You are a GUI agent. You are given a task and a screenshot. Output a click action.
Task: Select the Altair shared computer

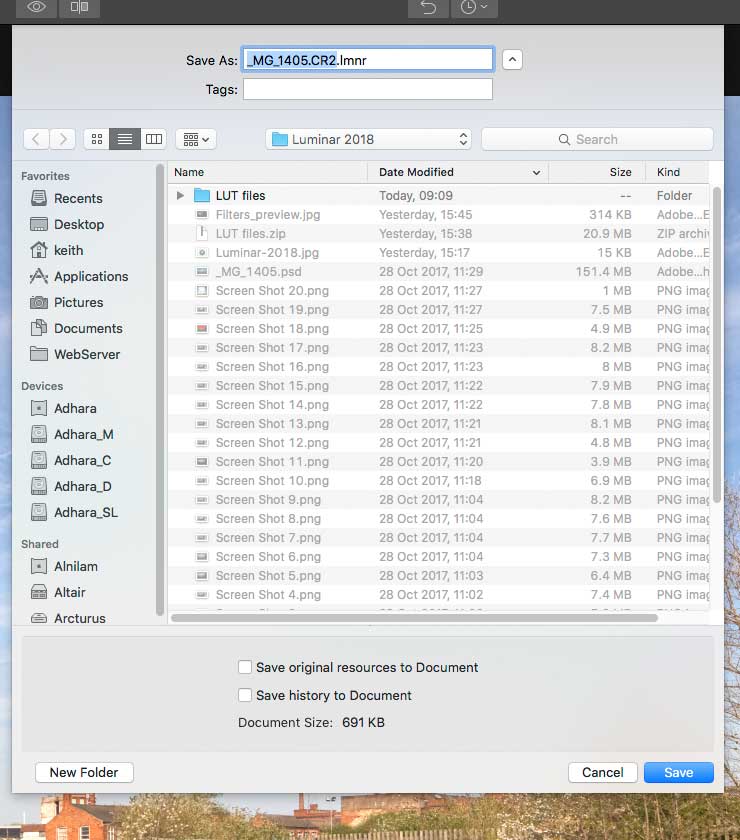pos(70,592)
